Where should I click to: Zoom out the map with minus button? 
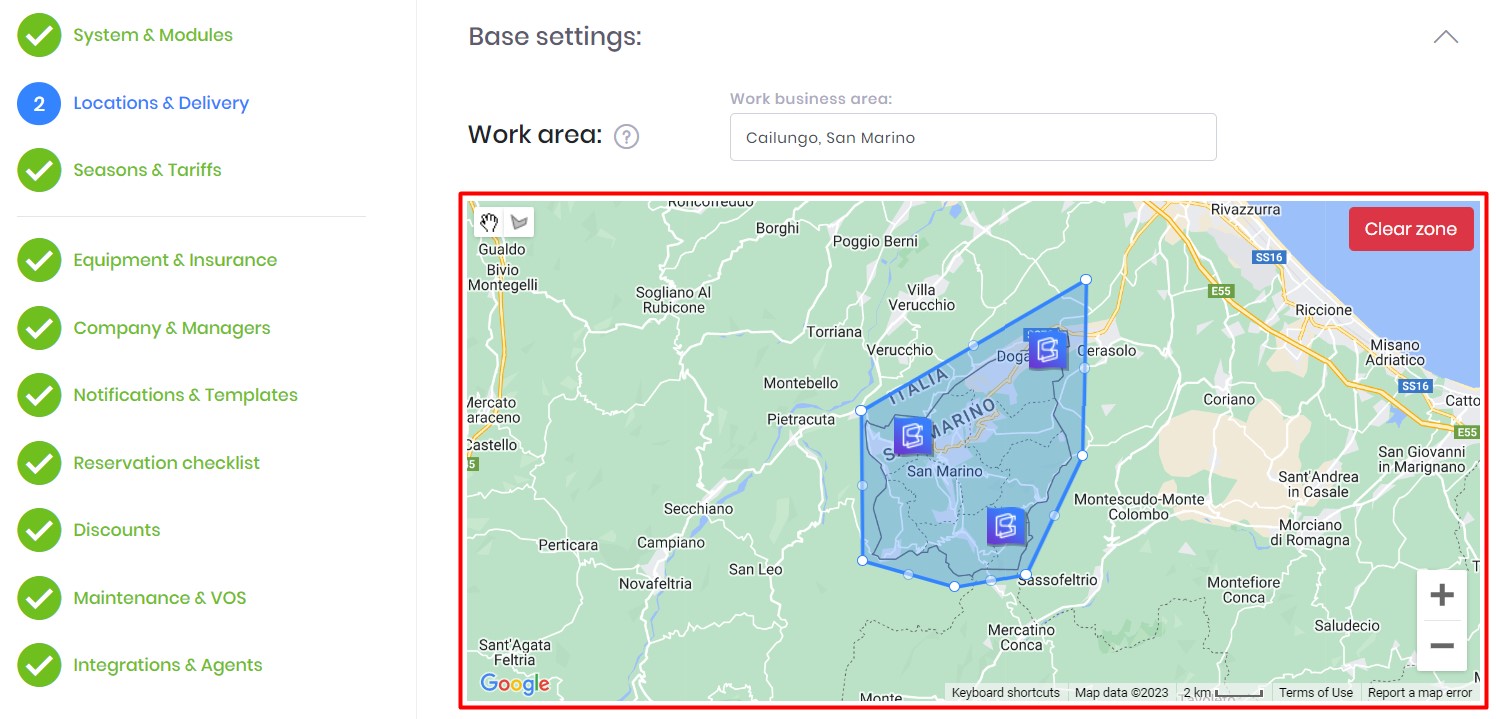point(1442,646)
